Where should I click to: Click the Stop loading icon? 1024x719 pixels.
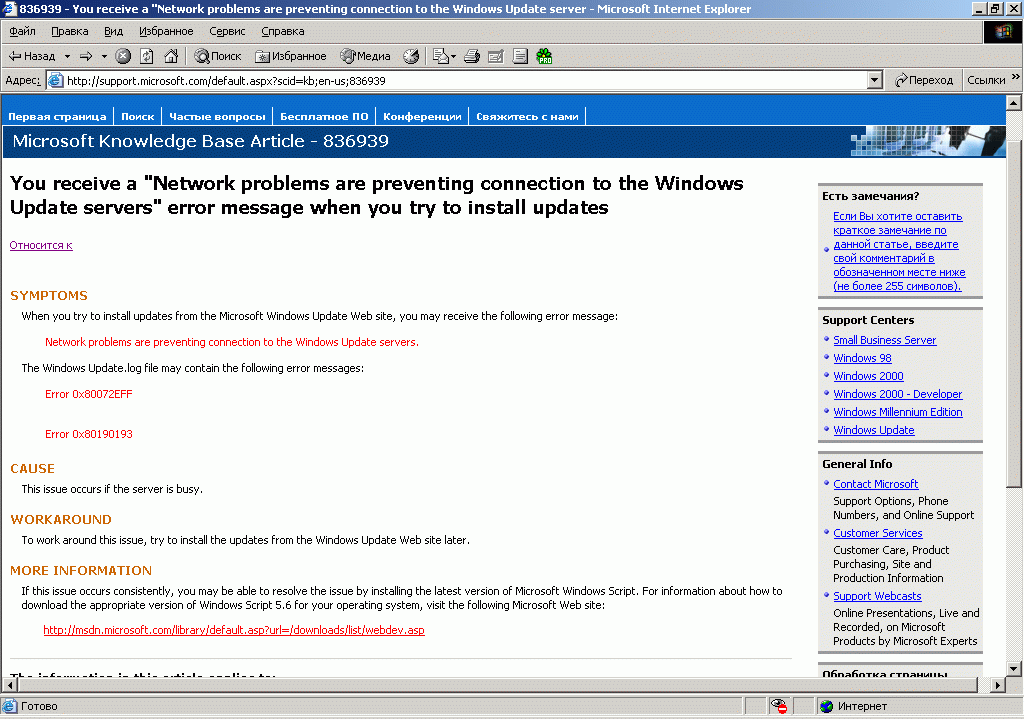coord(123,56)
